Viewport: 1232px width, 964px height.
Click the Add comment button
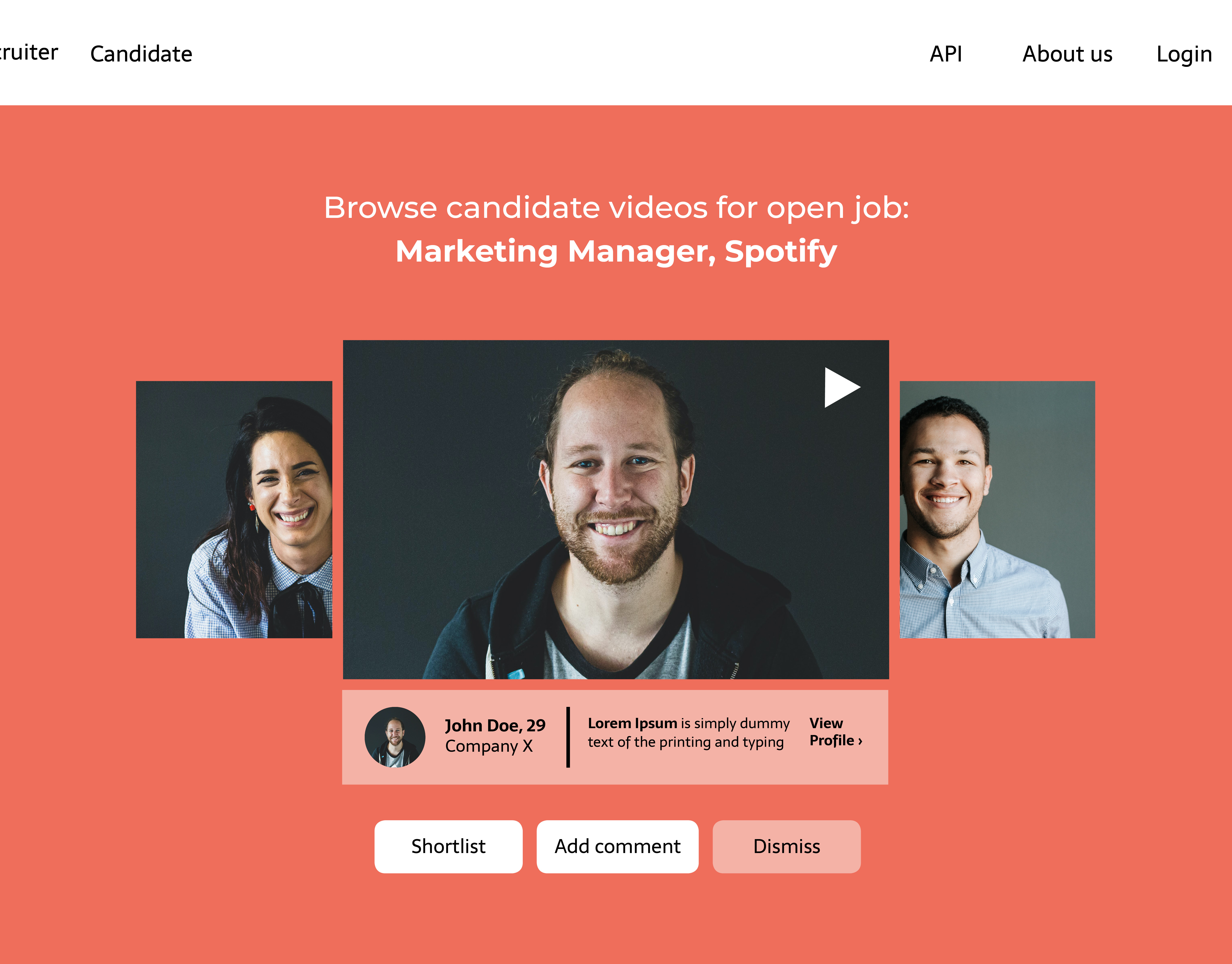coord(618,847)
